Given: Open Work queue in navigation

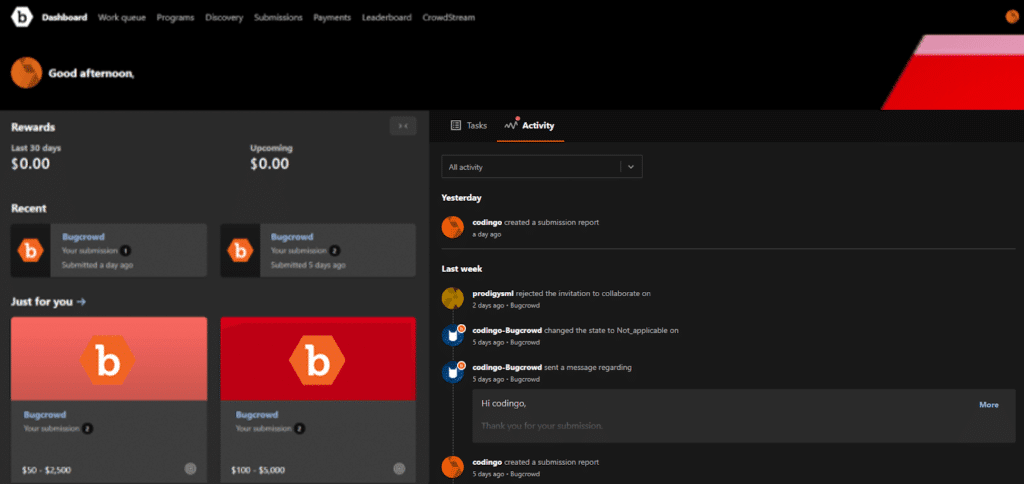Looking at the screenshot, I should coord(122,18).
